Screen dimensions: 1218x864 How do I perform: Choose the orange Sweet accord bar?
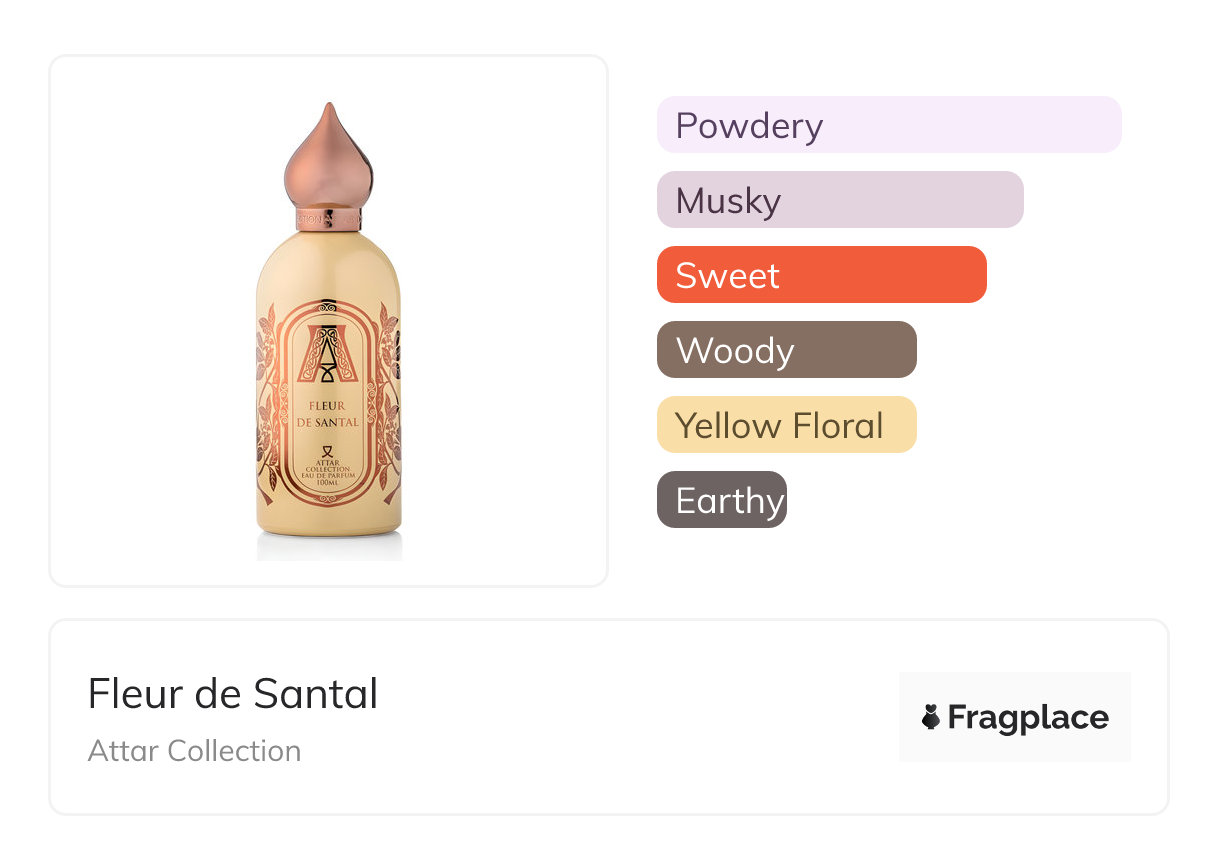tap(821, 275)
